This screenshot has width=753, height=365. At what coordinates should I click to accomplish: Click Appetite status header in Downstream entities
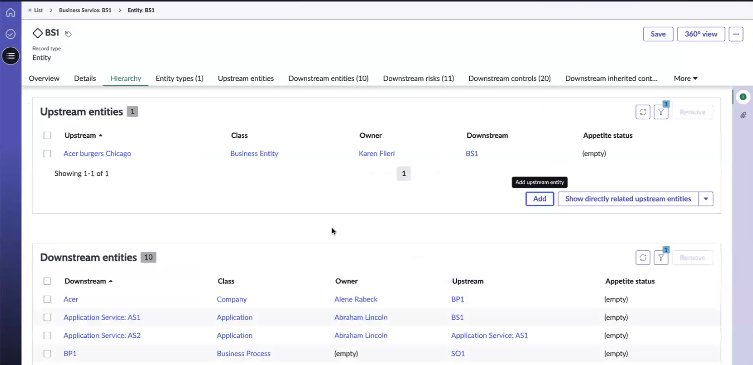(630, 281)
